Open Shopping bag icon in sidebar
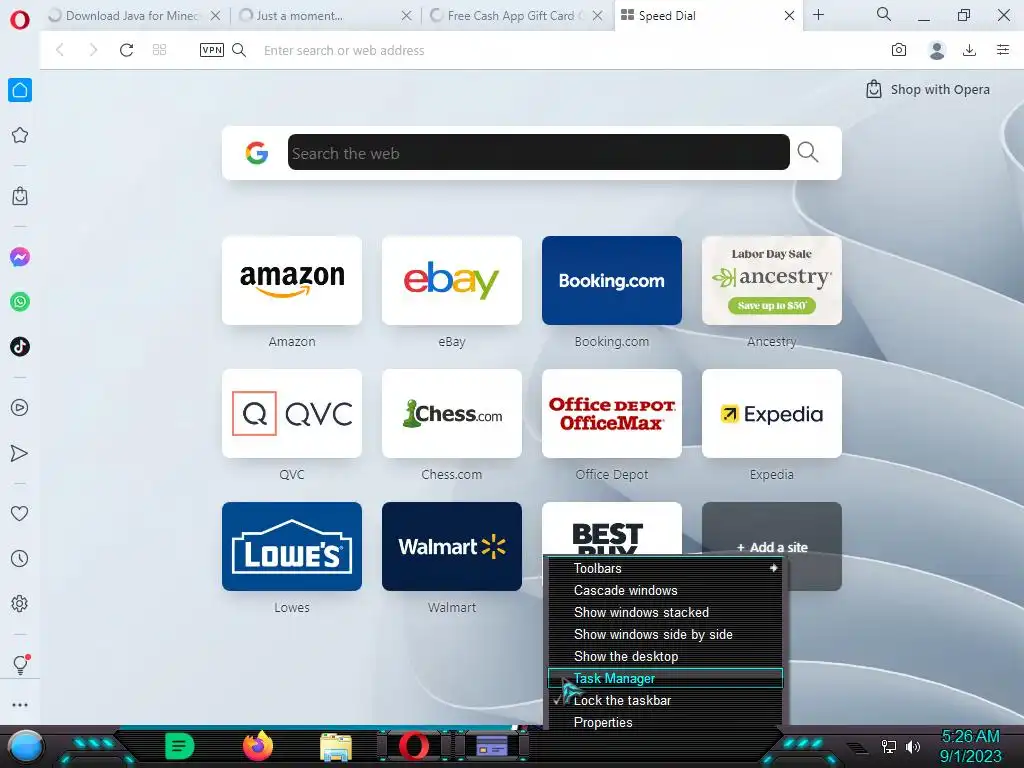This screenshot has height=768, width=1024. 20,196
